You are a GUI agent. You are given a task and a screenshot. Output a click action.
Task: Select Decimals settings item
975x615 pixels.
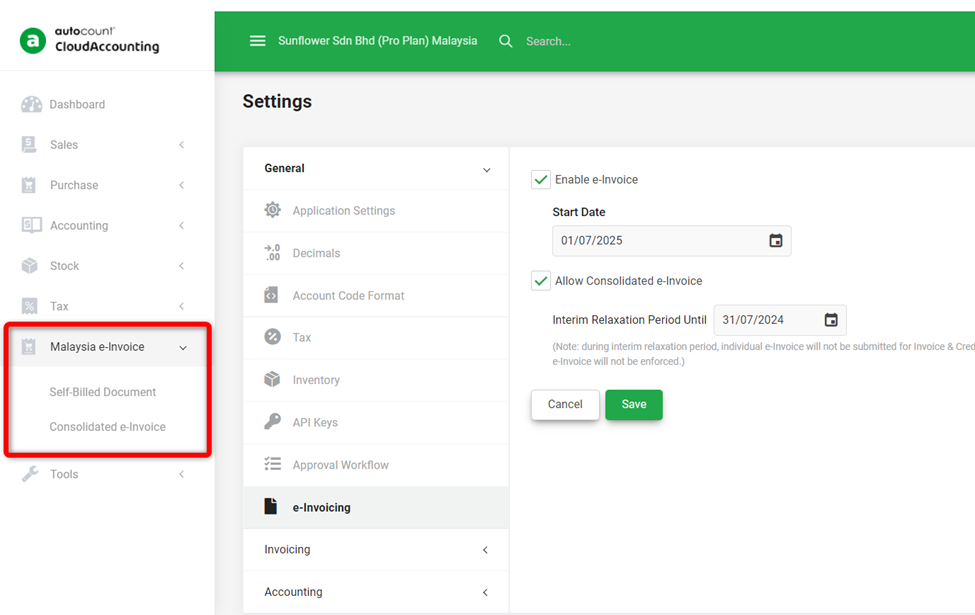(376, 253)
